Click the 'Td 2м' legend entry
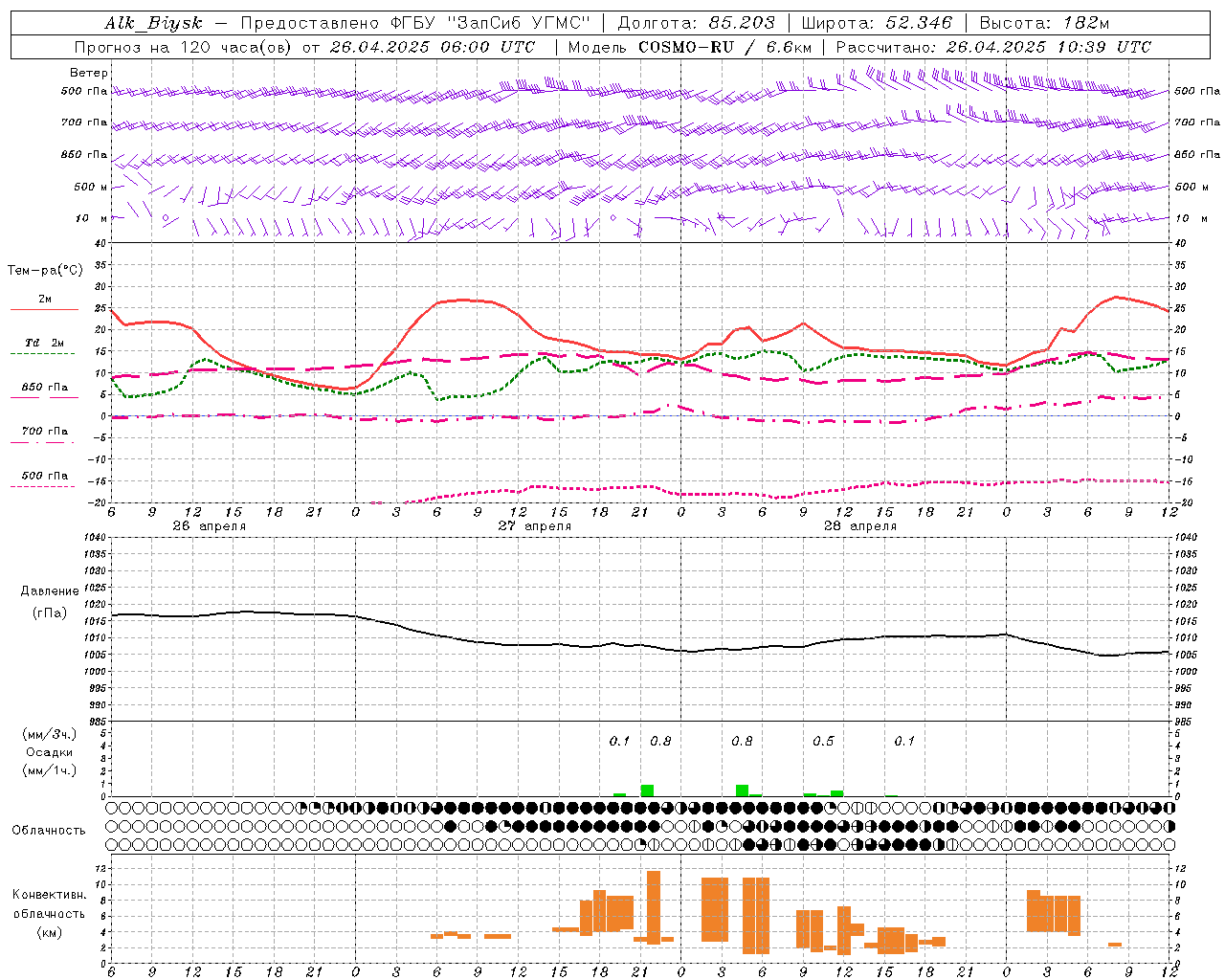 (x=44, y=343)
